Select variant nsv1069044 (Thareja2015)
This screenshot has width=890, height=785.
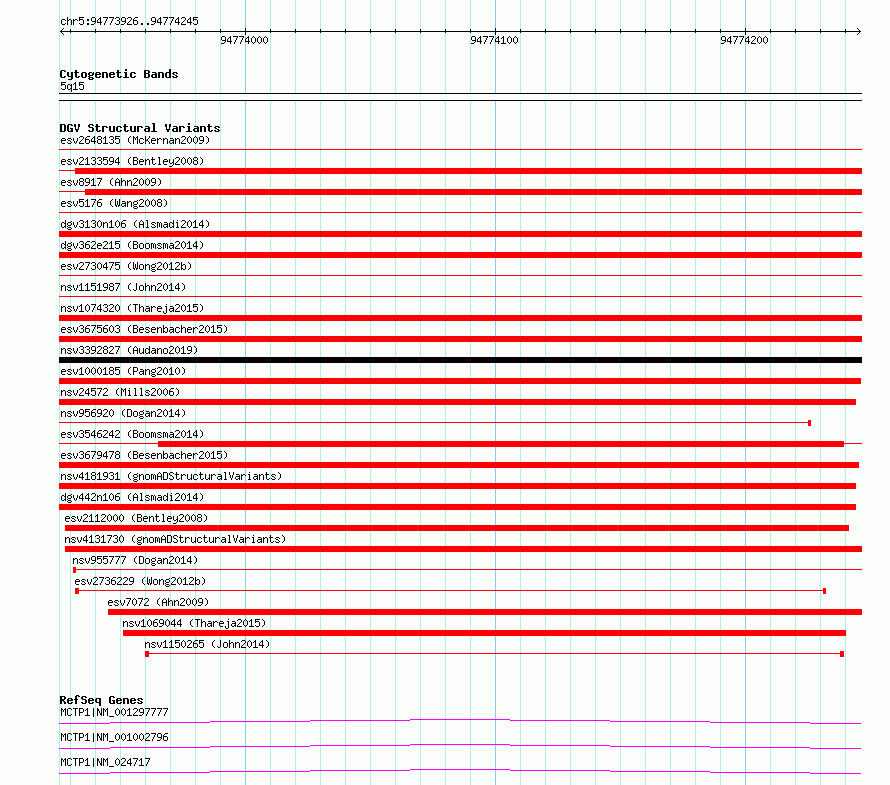click(x=194, y=623)
